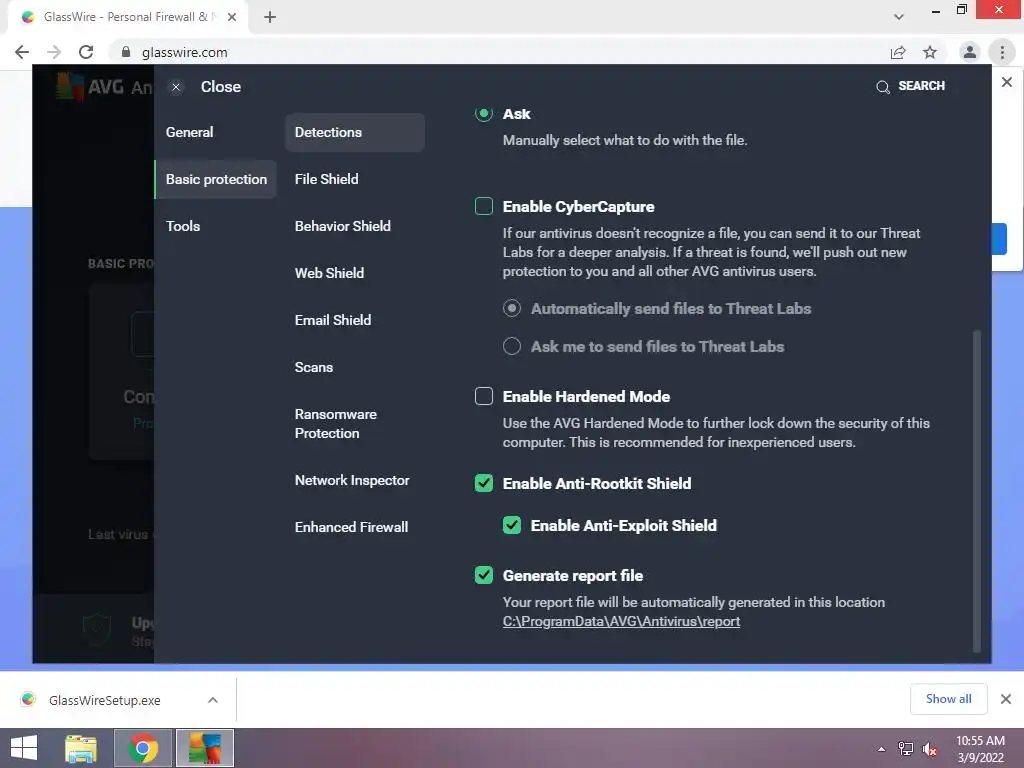
Task: Click the Close label in AVG settings
Action: pyautogui.click(x=221, y=87)
